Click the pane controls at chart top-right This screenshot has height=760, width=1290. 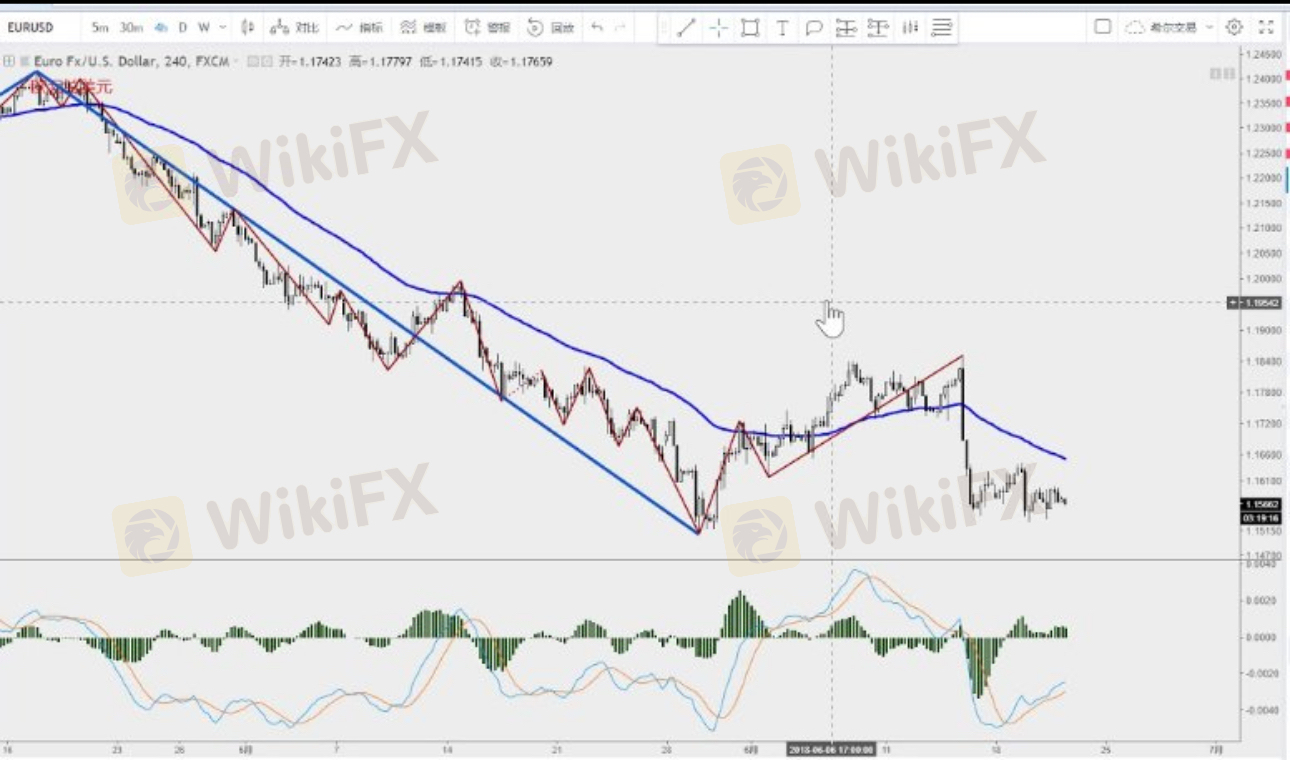pos(1221,74)
